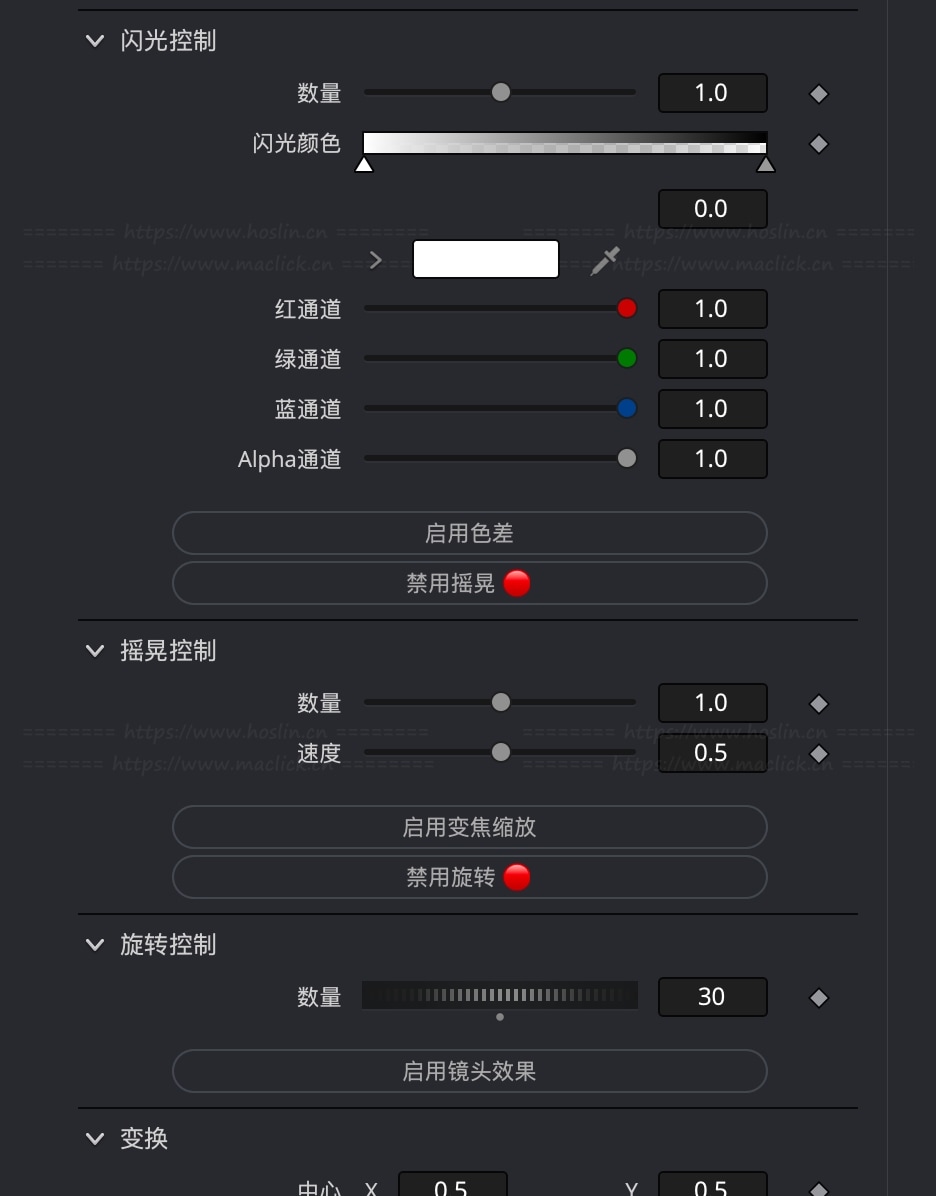Select the gray right gradient stop

click(x=766, y=164)
